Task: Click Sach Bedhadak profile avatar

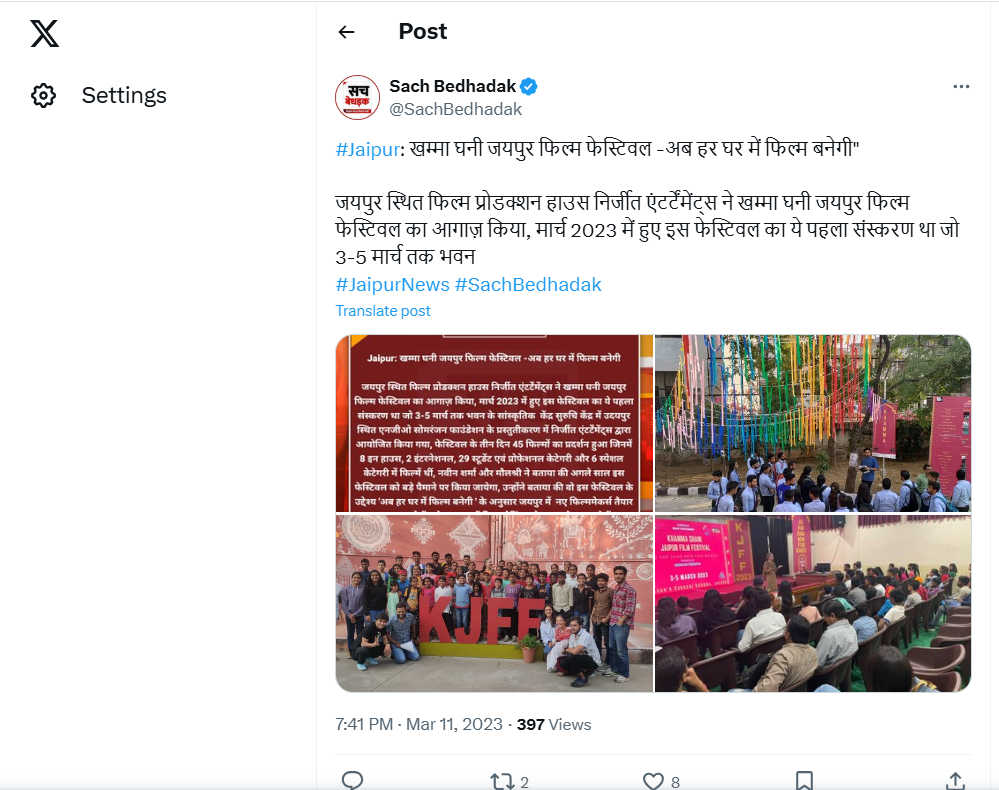Action: pyautogui.click(x=357, y=97)
